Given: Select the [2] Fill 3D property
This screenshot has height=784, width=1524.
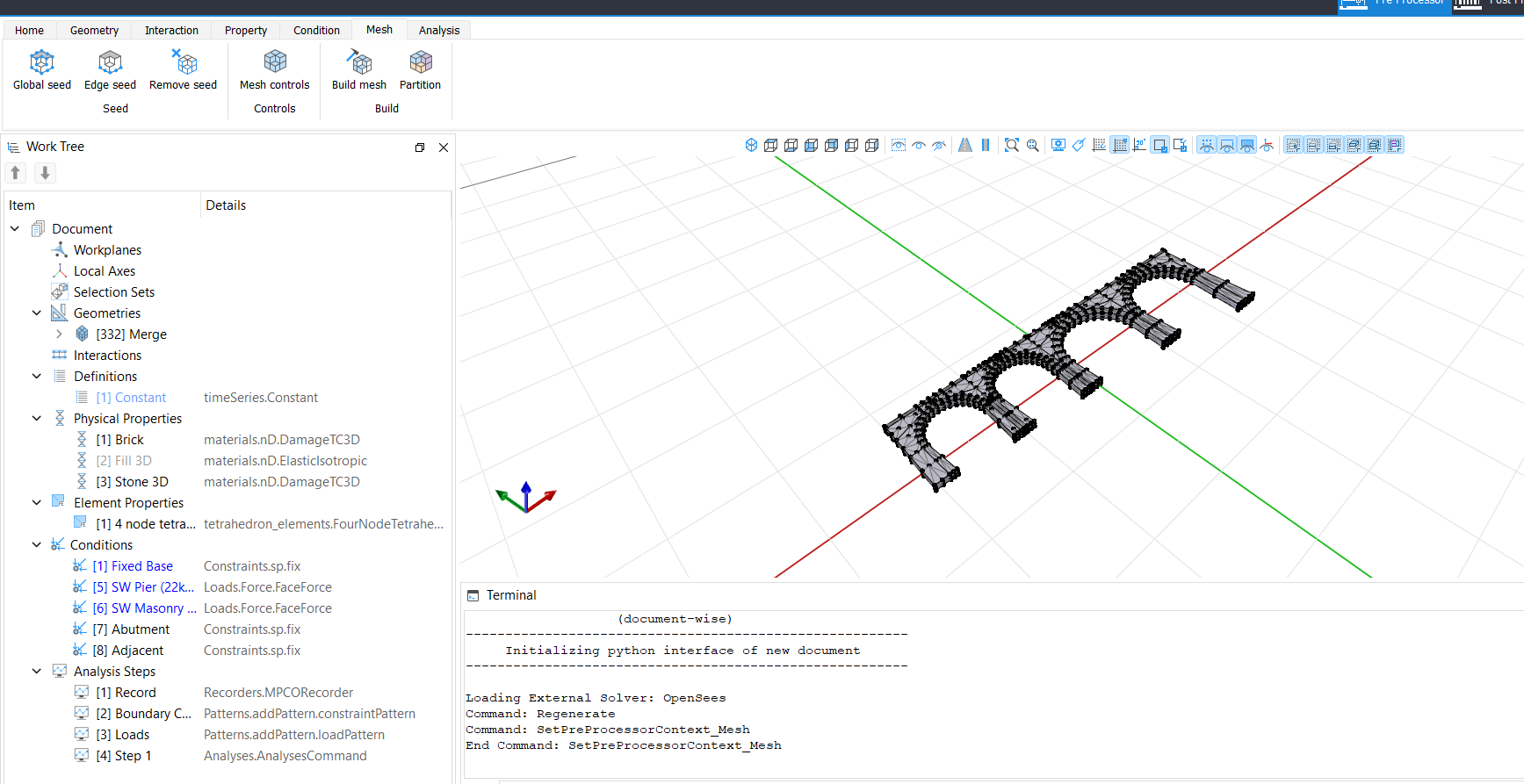Looking at the screenshot, I should click(x=124, y=461).
